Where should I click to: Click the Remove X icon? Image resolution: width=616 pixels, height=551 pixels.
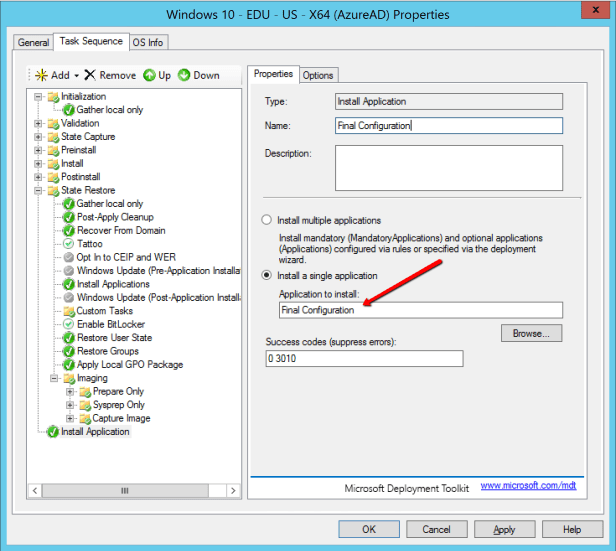tap(90, 75)
